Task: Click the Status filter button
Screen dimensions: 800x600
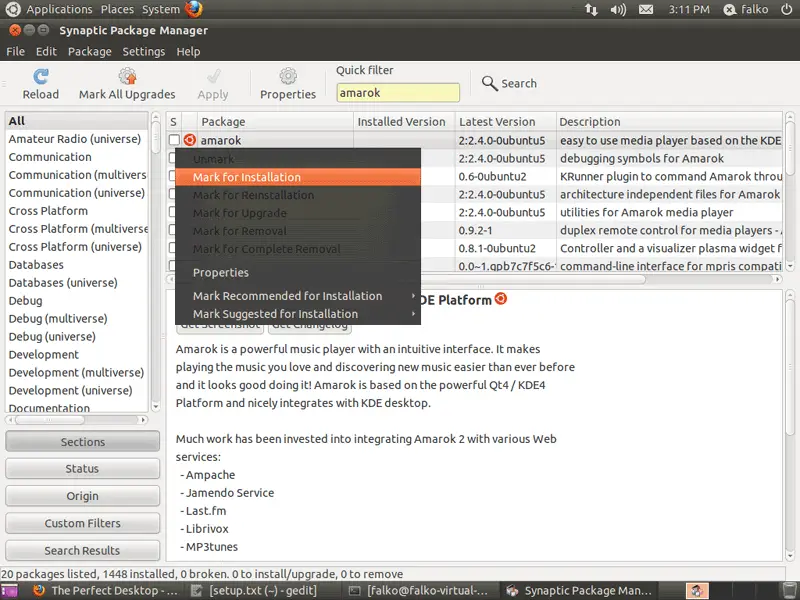Action: pyautogui.click(x=82, y=469)
